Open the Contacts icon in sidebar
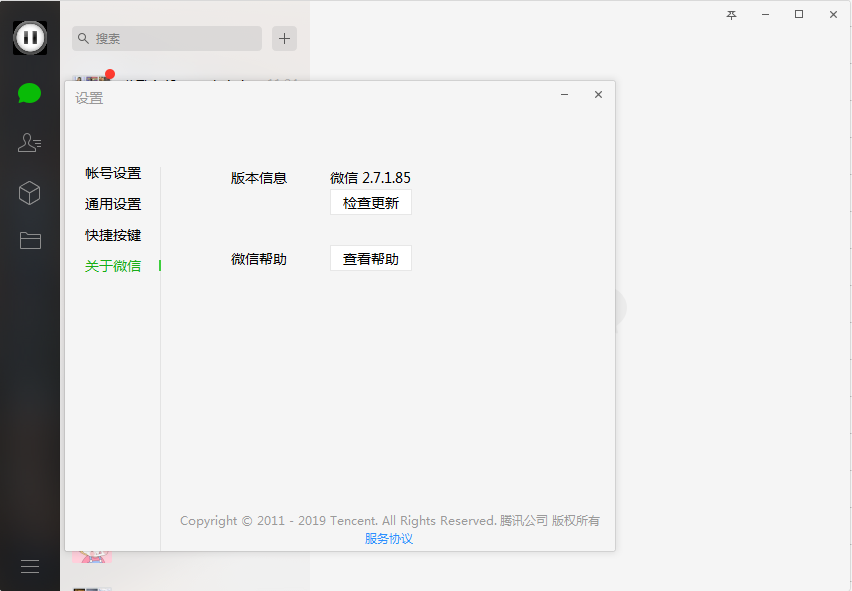 [29, 143]
